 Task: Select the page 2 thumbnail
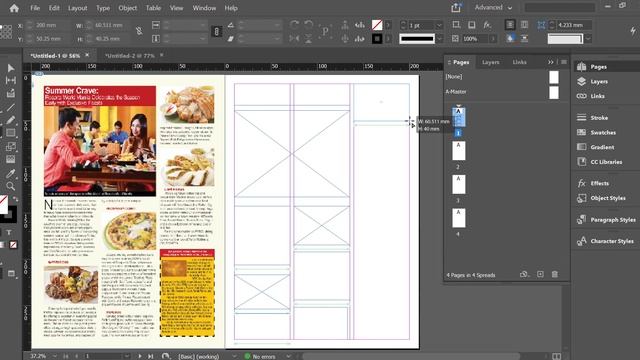[x=458, y=151]
